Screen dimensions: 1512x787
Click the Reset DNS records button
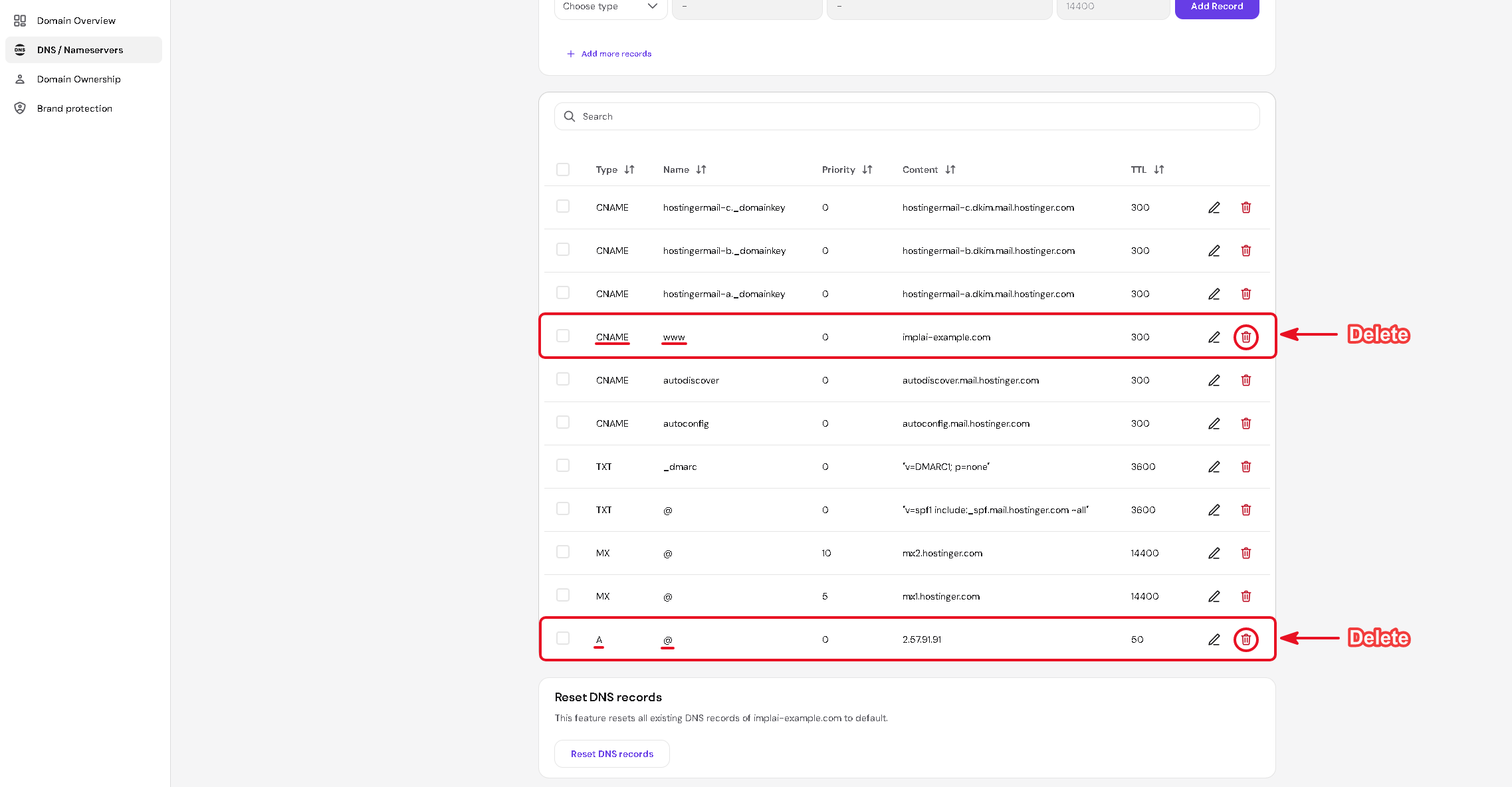611,754
